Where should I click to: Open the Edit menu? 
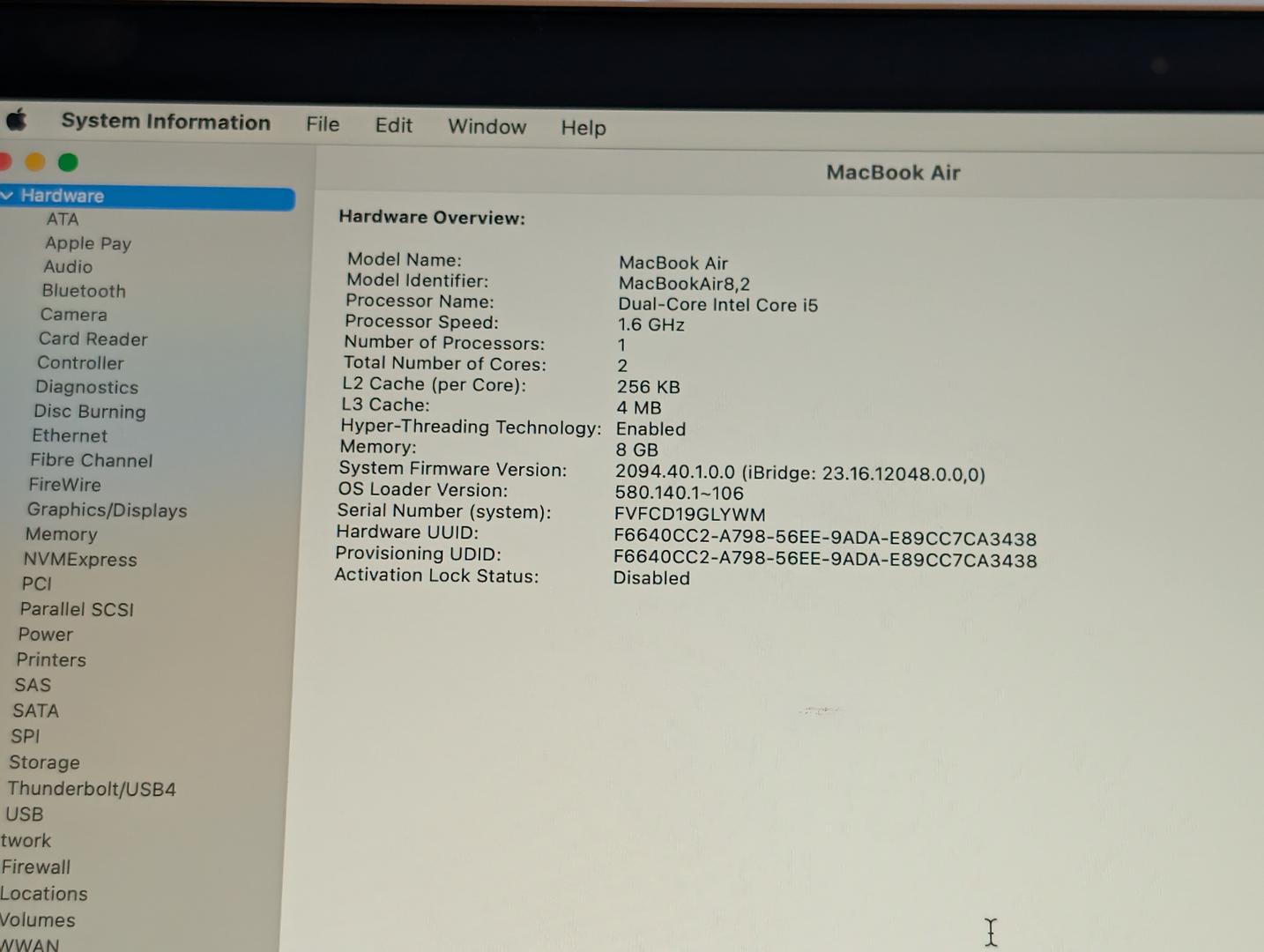click(x=393, y=125)
